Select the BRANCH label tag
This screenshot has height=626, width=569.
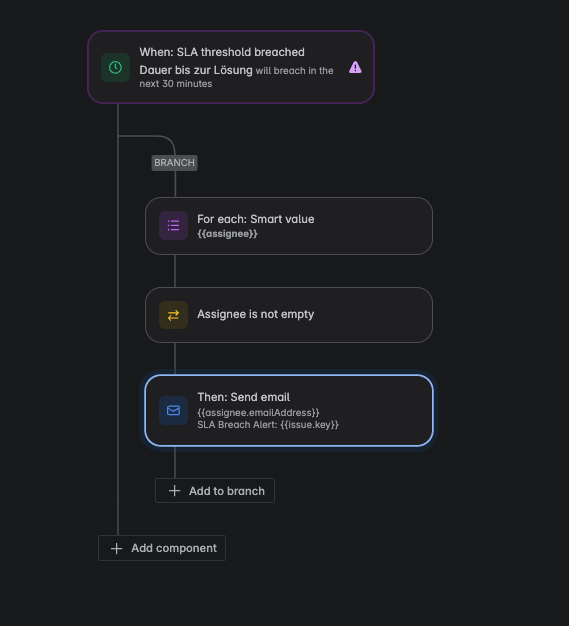click(x=174, y=163)
